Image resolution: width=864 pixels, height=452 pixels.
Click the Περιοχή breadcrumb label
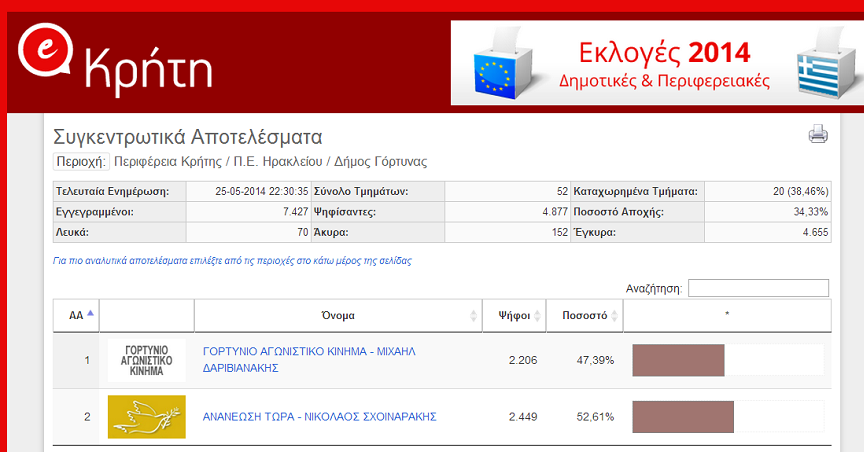click(80, 161)
